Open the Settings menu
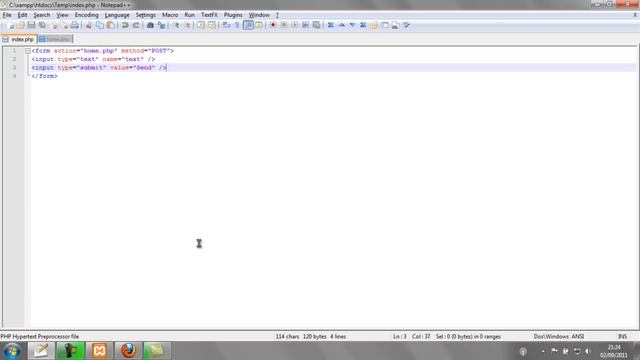The width and height of the screenshot is (640, 360). pos(146,15)
